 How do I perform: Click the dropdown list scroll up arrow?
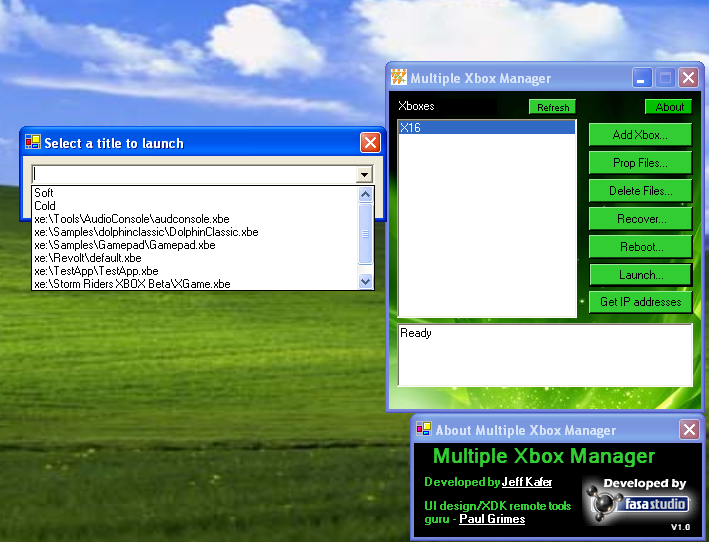365,194
